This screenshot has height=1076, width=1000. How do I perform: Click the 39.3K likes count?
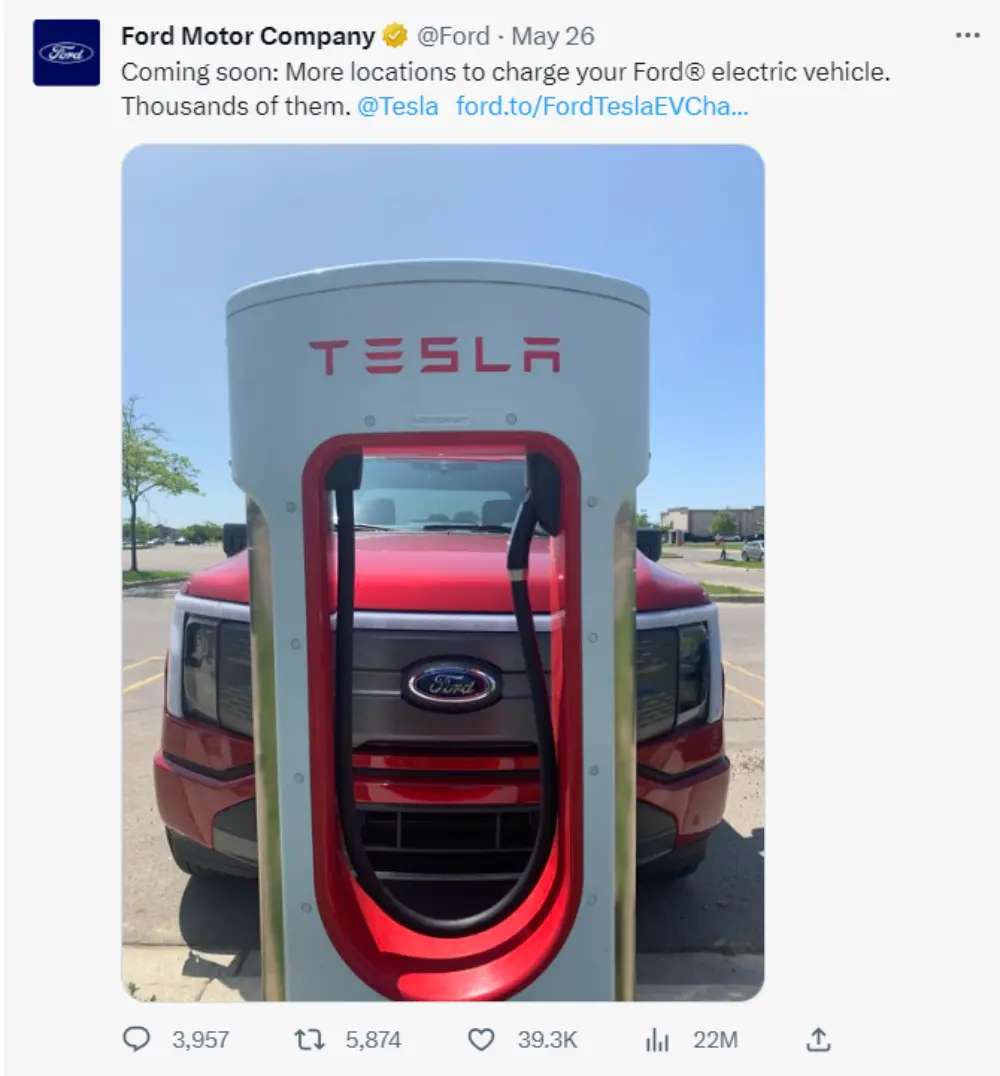tap(547, 1040)
